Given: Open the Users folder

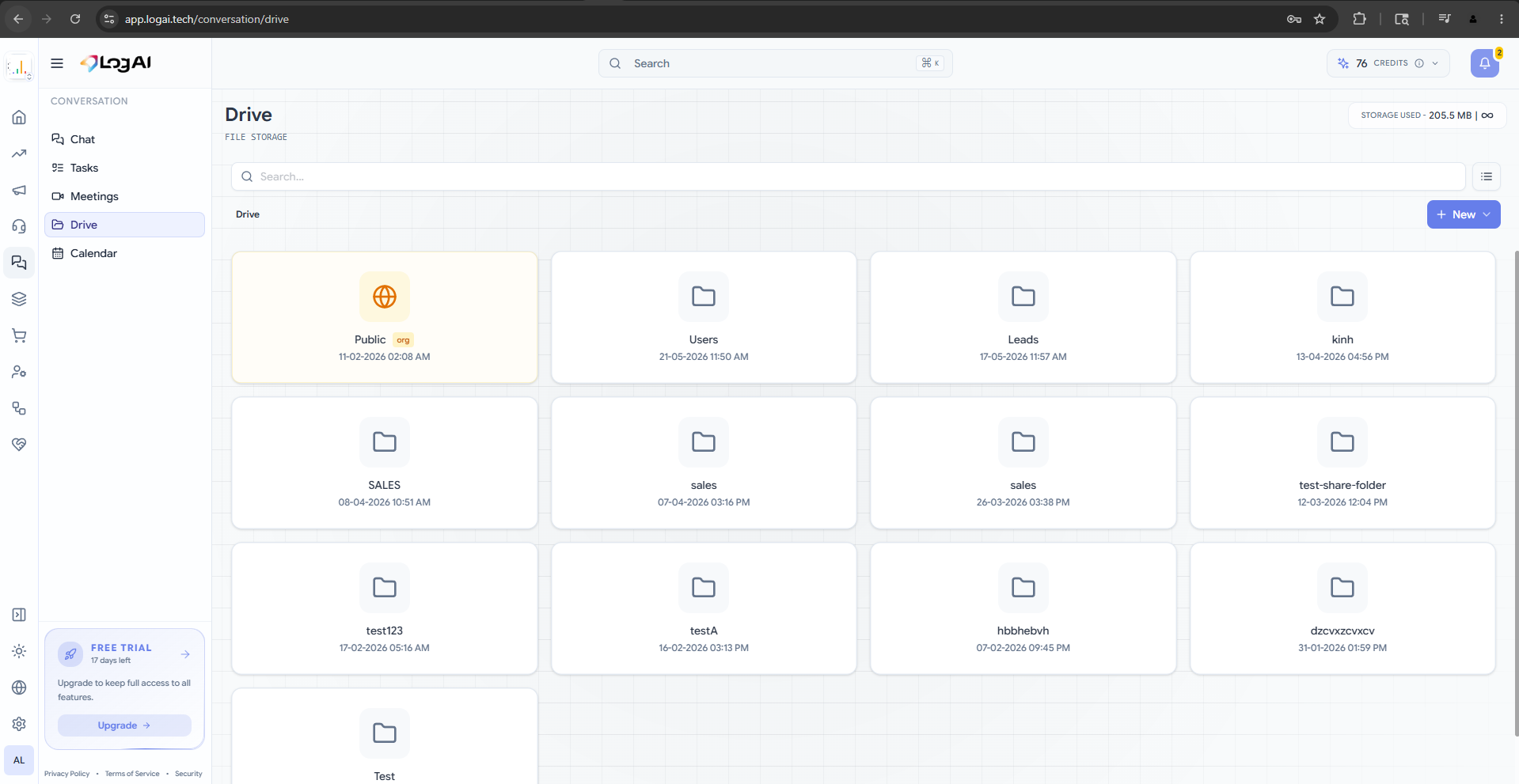Looking at the screenshot, I should tap(704, 317).
